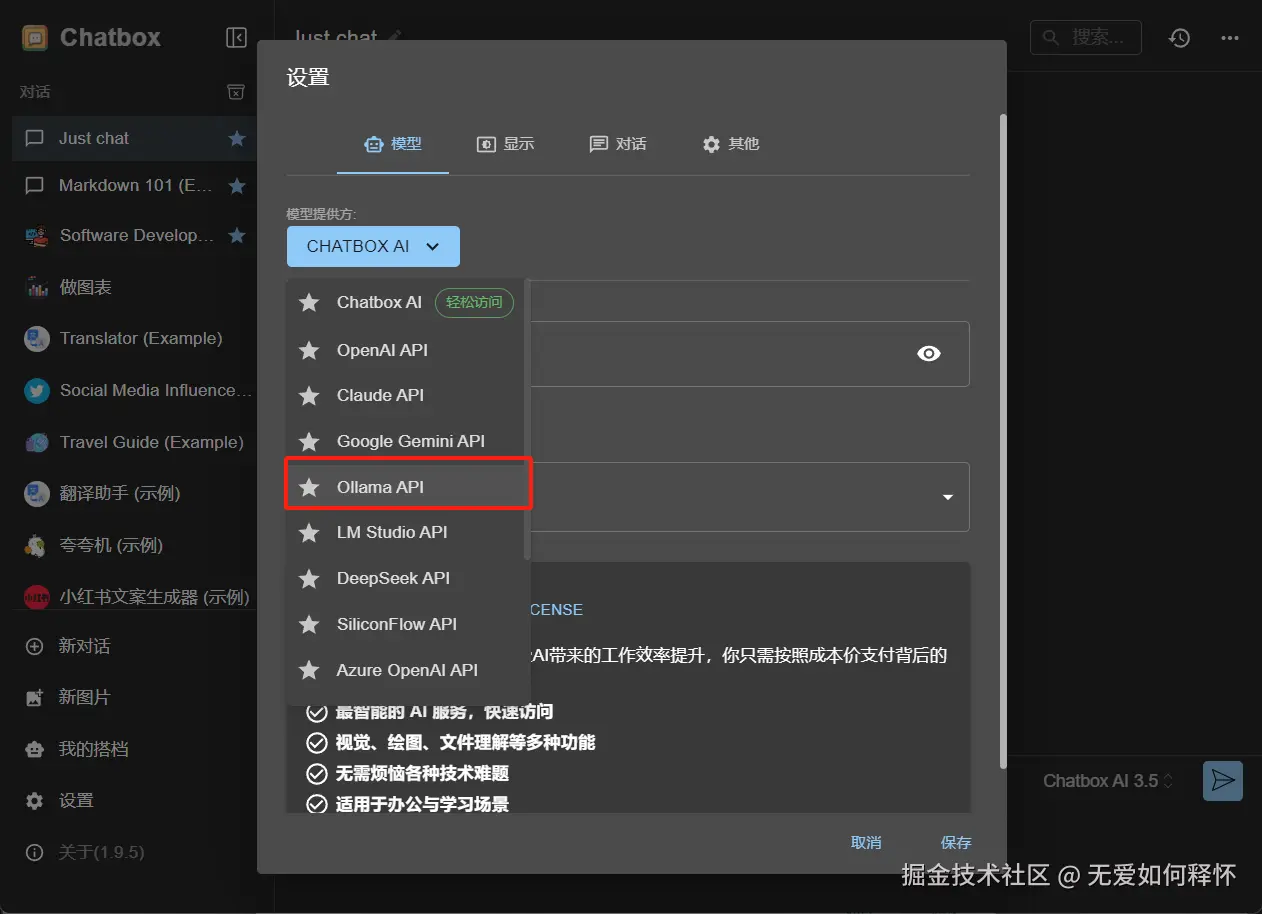Screen dimensions: 1262x914
Task: Click the settings dialog scrollbar
Action: 1002,440
